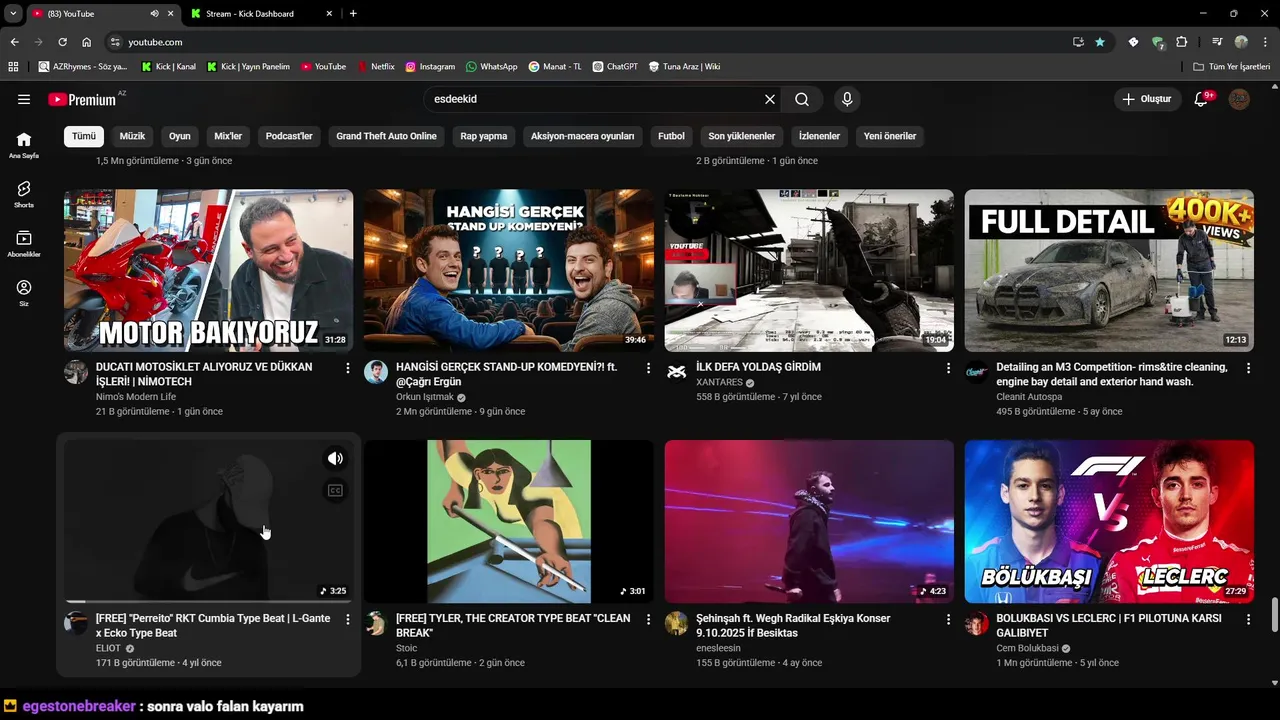Select the İzlenenler filter chip
The width and height of the screenshot is (1280, 720).
(820, 136)
